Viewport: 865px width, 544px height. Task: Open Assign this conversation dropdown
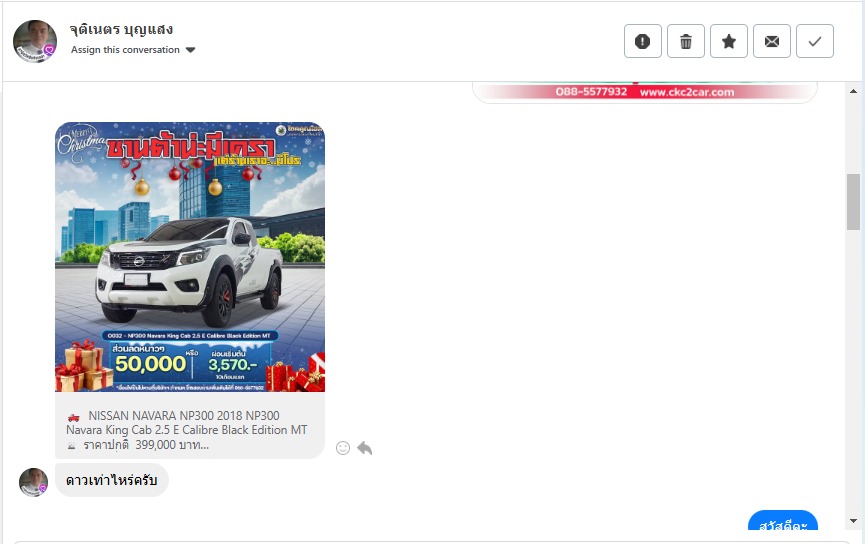click(133, 50)
